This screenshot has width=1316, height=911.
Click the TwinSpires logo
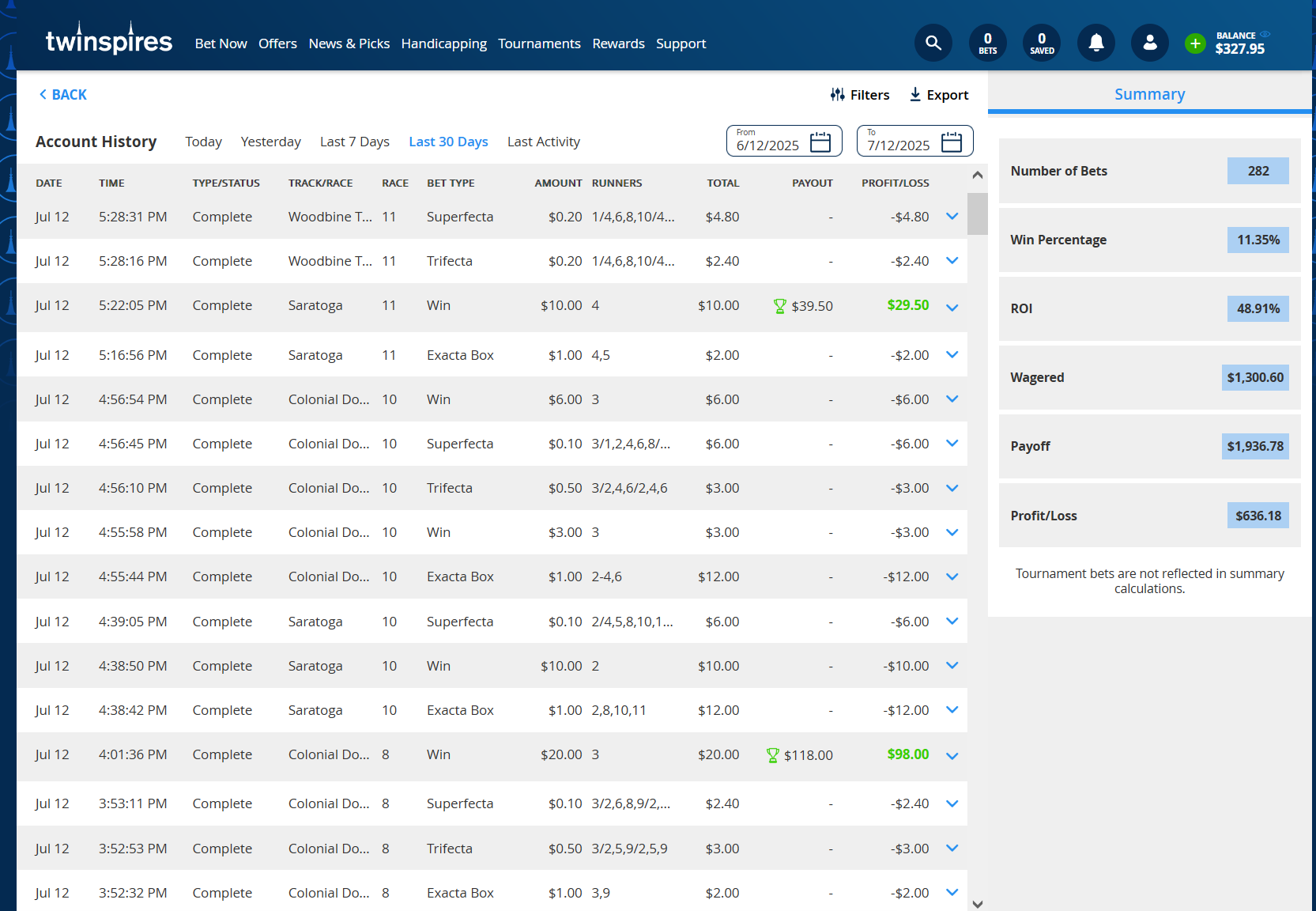[108, 40]
